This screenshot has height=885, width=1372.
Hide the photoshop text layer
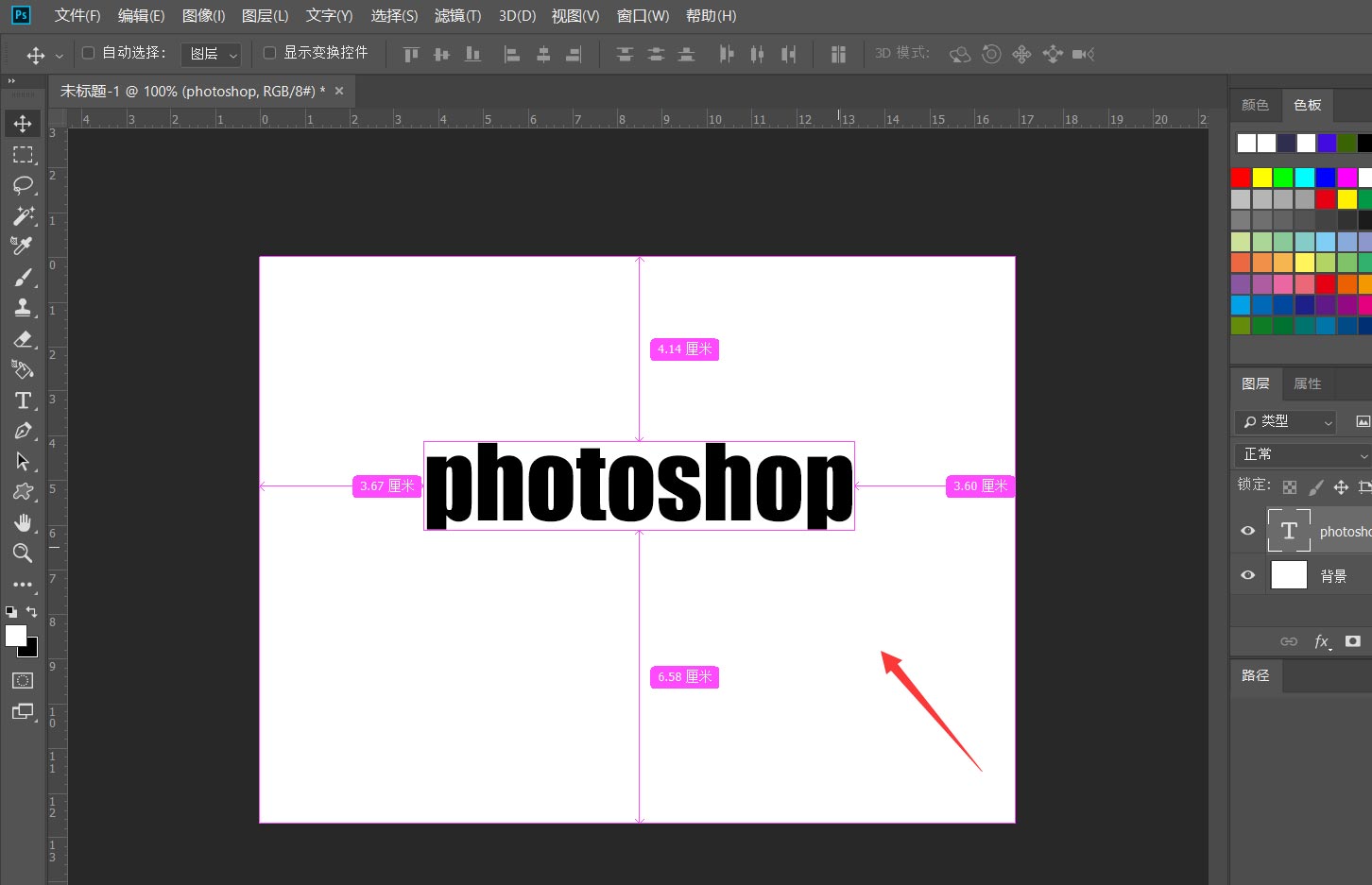coord(1248,531)
